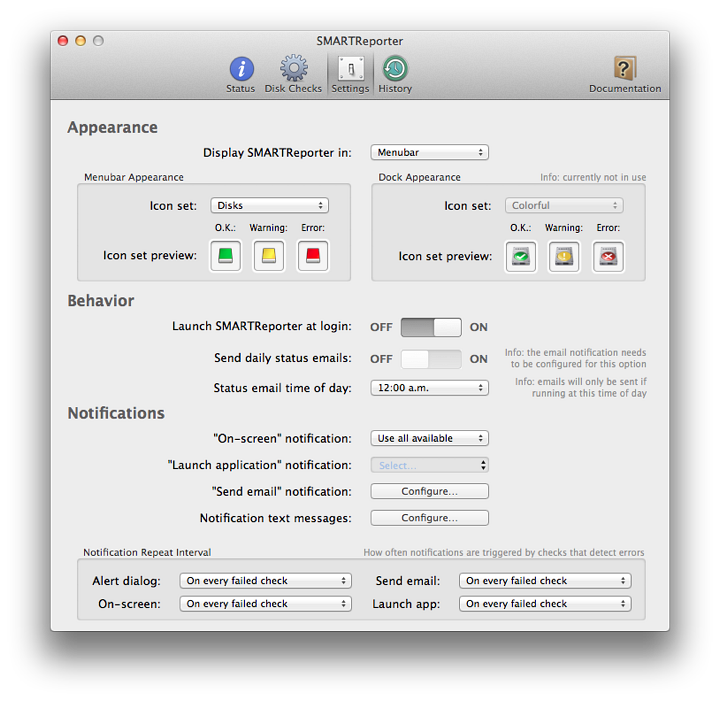The image size is (720, 701).
Task: Open the Alert dialog interval dropdown
Action: [265, 581]
